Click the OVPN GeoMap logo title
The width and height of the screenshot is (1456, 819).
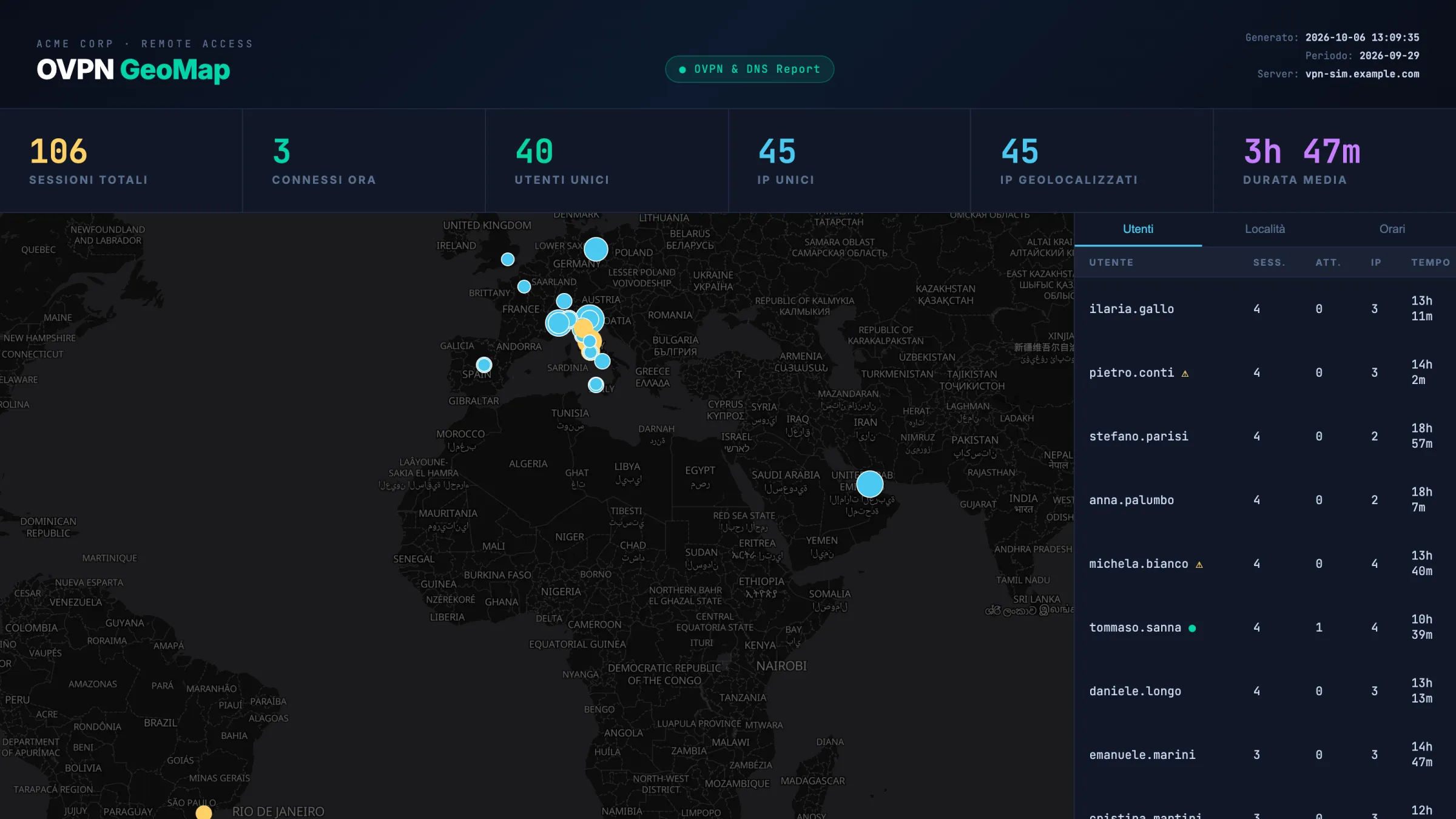point(133,70)
